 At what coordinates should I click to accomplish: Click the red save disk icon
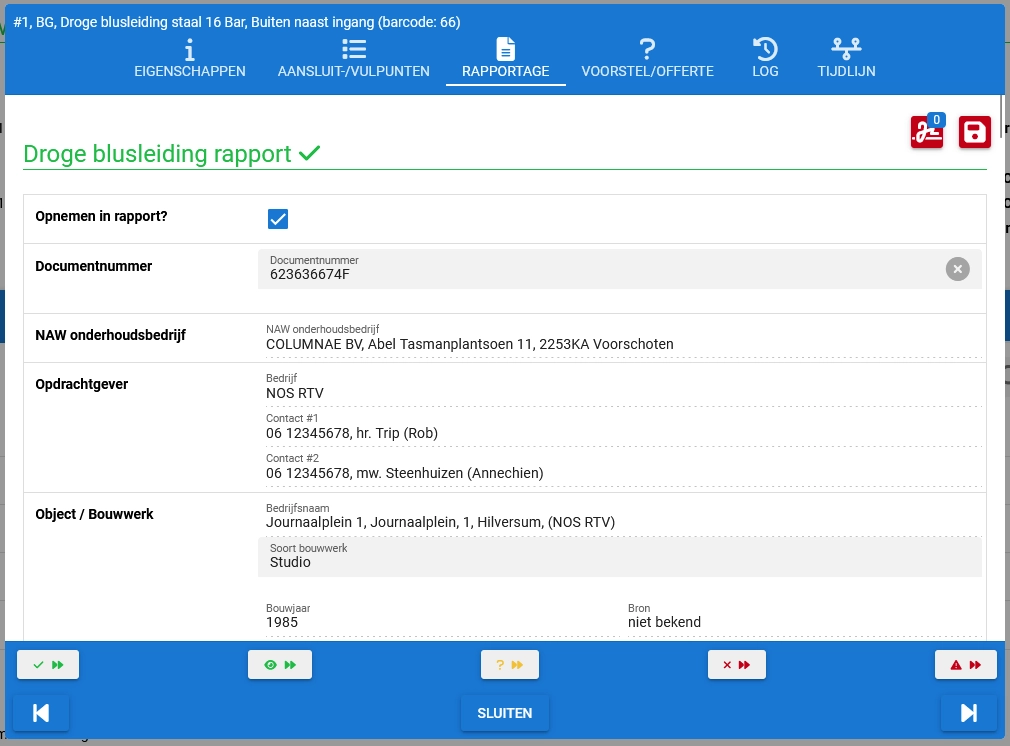974,133
